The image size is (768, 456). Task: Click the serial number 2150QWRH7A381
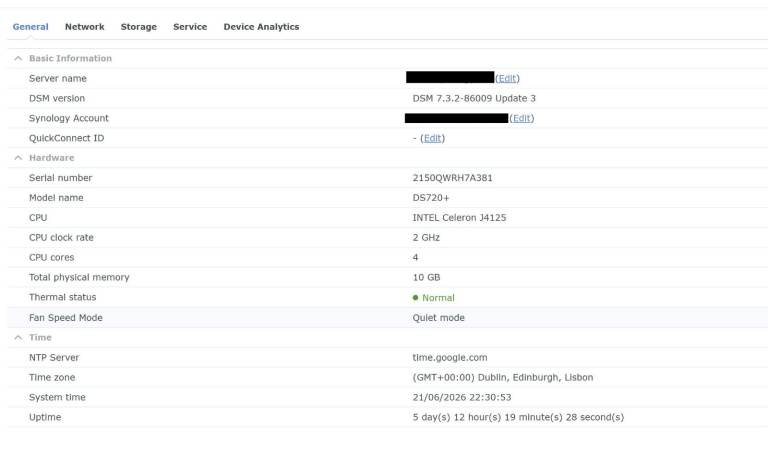coord(453,178)
